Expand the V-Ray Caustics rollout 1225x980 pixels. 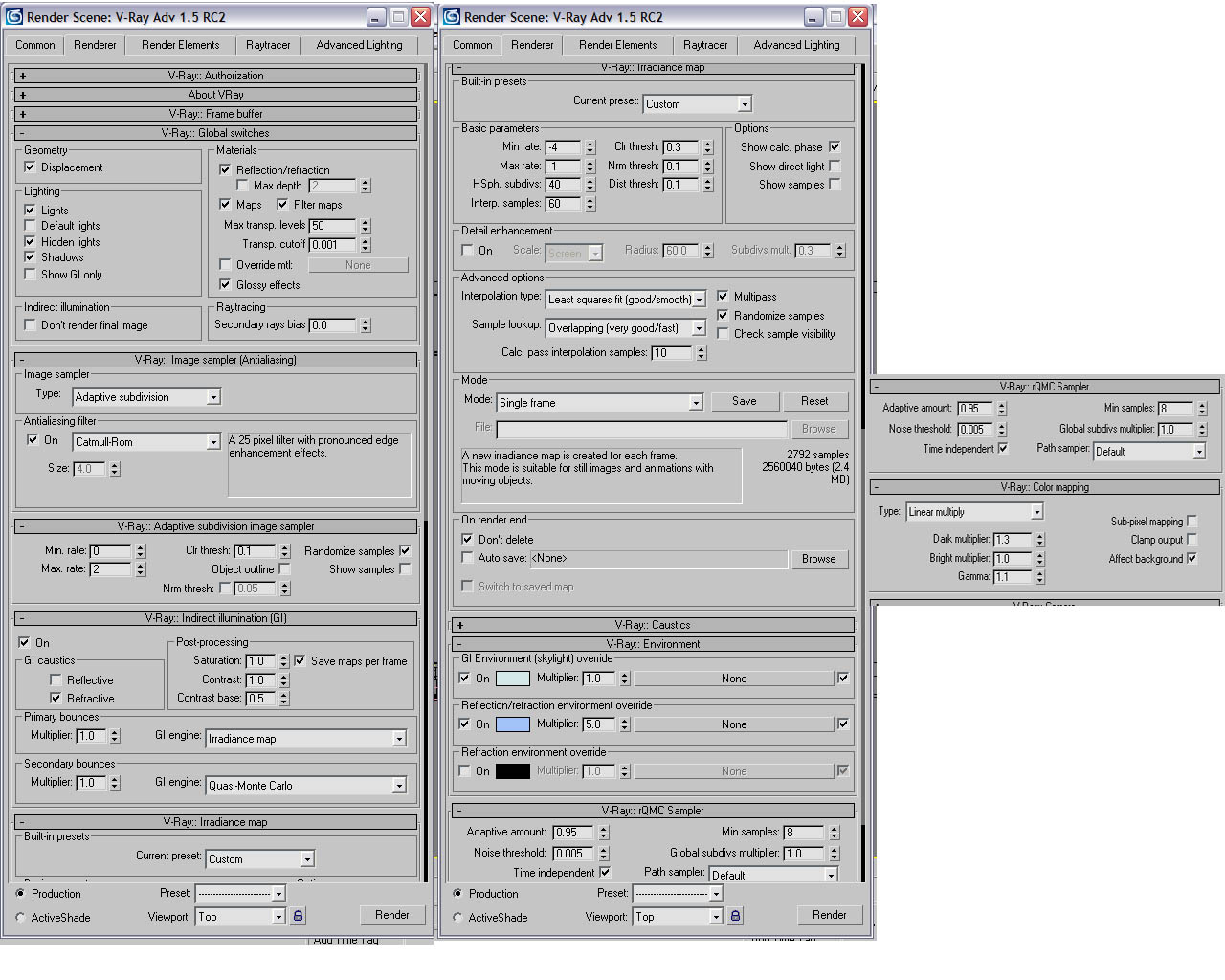pyautogui.click(x=653, y=625)
